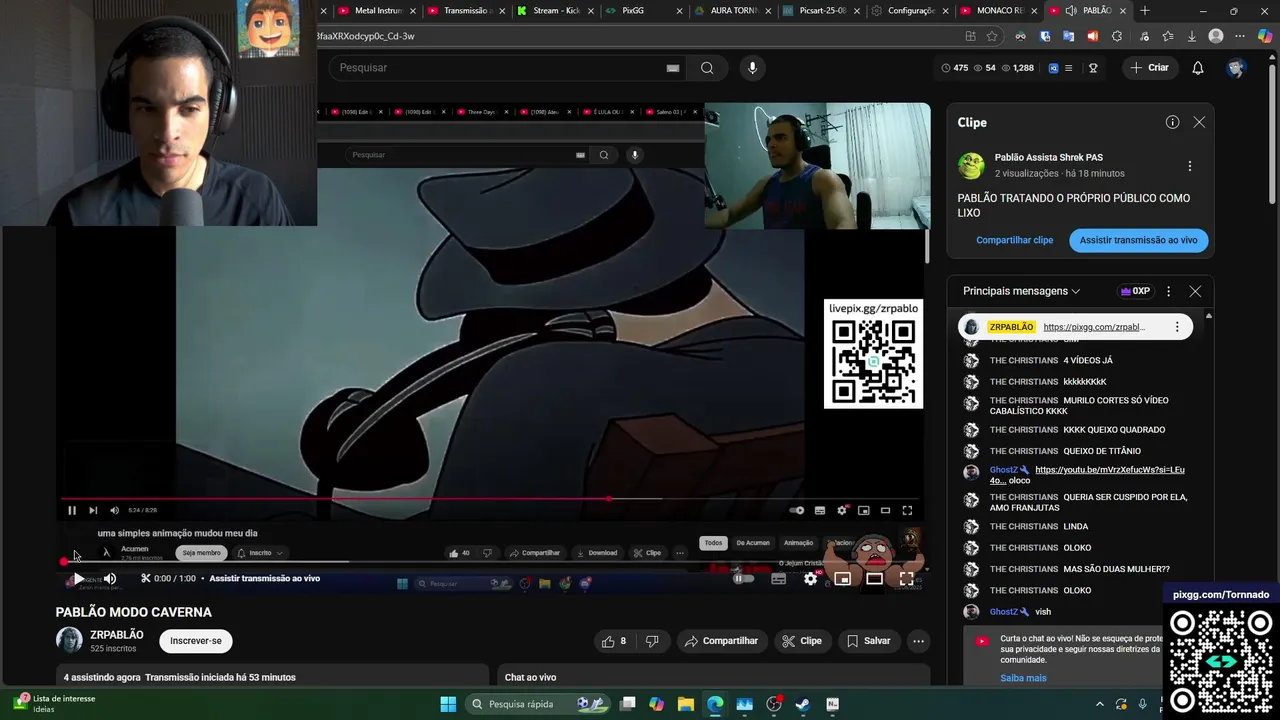
Task: Open a new browser tab
Action: pyautogui.click(x=1145, y=11)
